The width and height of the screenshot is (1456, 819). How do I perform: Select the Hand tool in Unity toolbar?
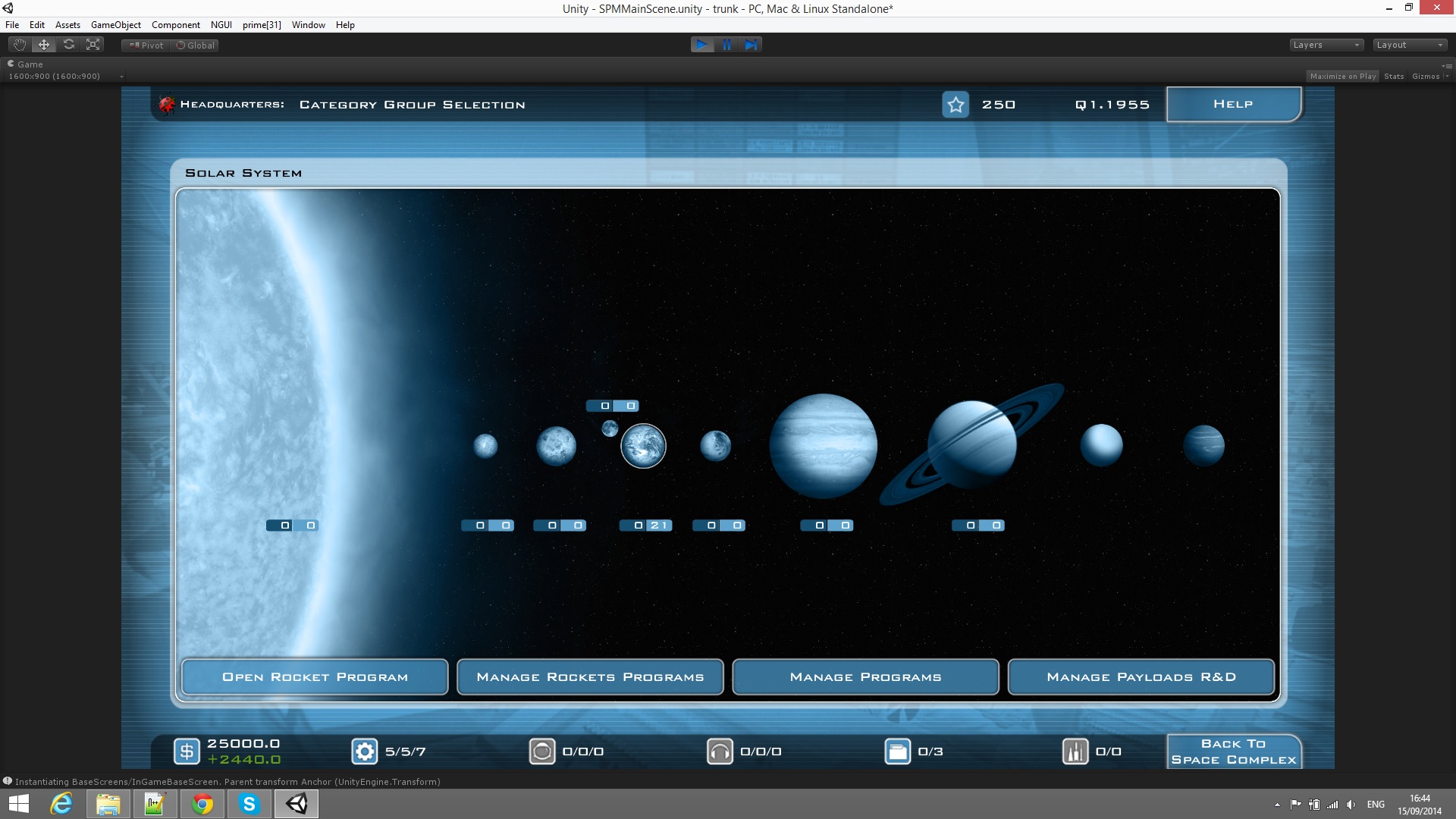point(20,45)
